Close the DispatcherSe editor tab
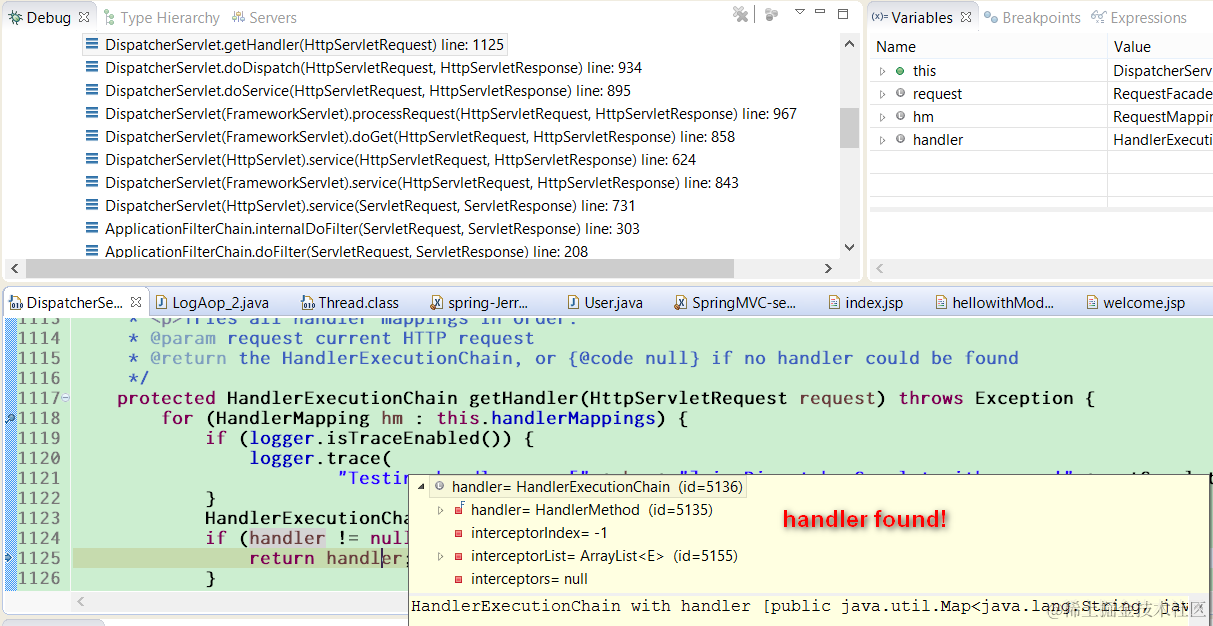This screenshot has height=626, width=1213. tap(137, 302)
